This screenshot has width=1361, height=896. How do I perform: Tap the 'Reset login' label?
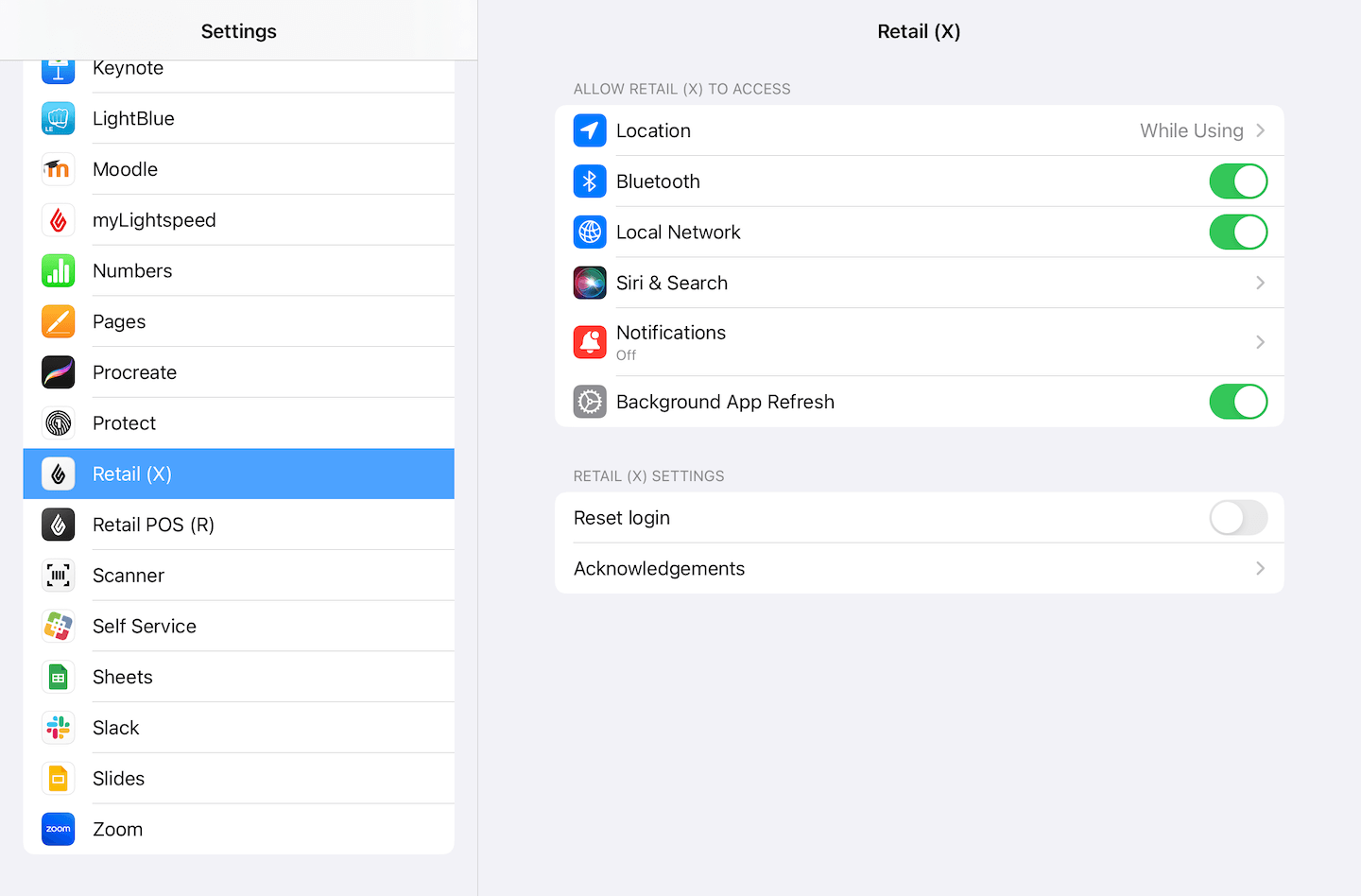coord(622,518)
